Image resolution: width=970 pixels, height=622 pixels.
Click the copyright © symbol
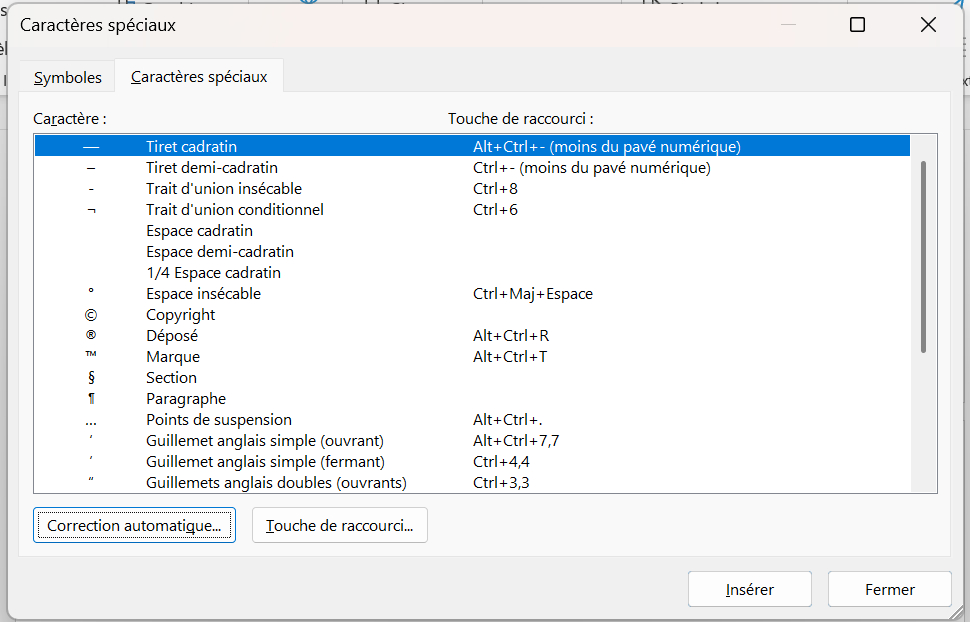pos(91,315)
